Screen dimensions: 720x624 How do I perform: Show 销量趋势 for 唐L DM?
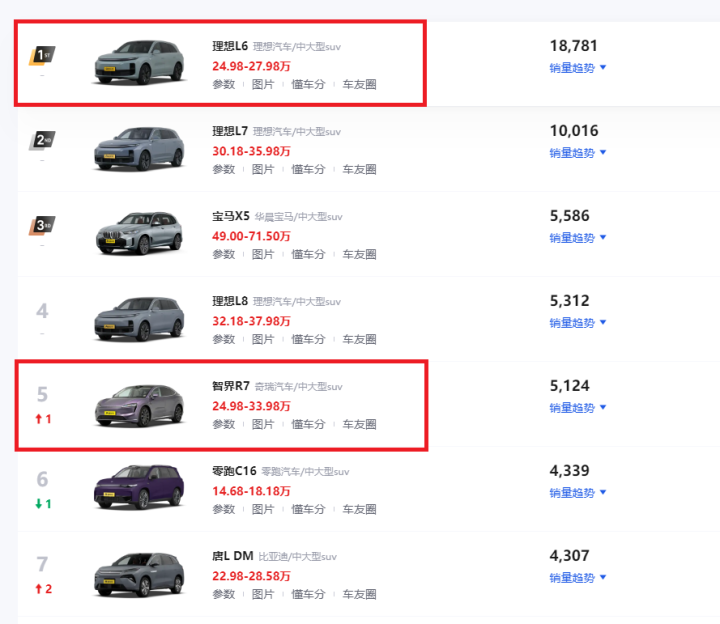click(578, 577)
